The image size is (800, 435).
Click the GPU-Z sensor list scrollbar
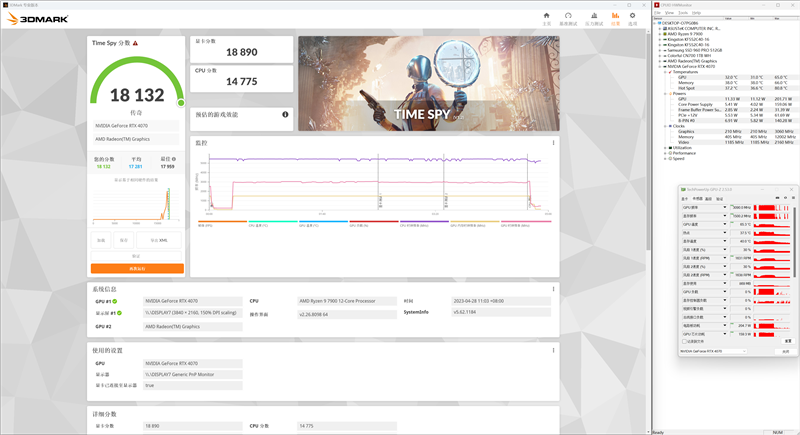pyautogui.click(x=795, y=242)
